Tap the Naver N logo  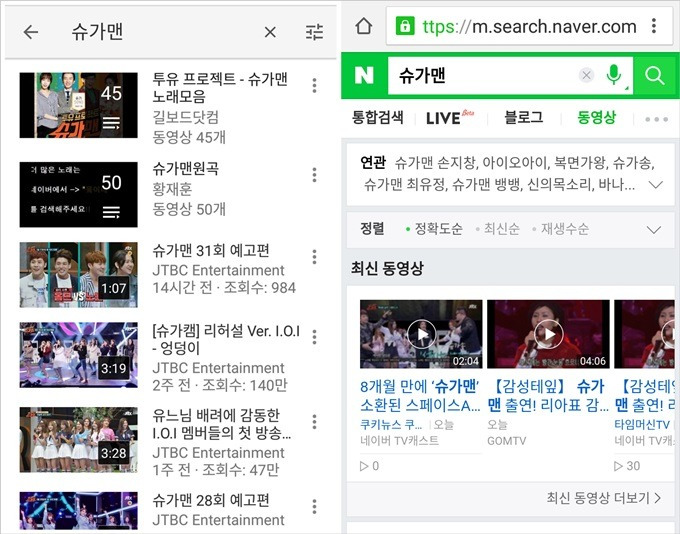tap(364, 75)
